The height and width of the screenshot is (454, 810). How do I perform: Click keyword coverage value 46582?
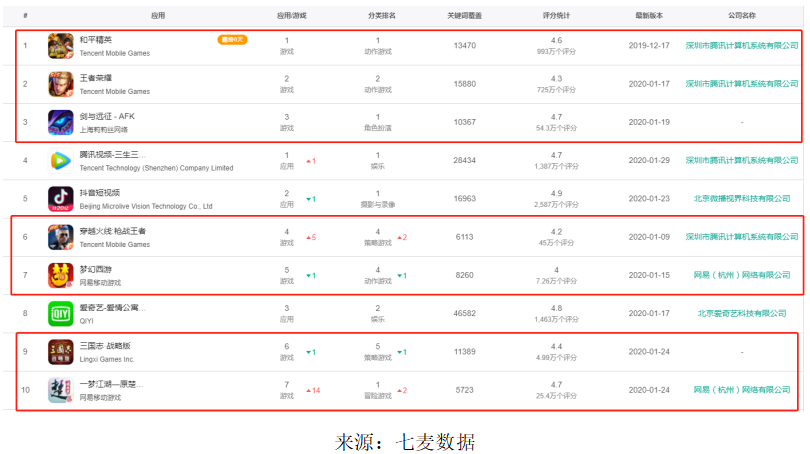(464, 313)
